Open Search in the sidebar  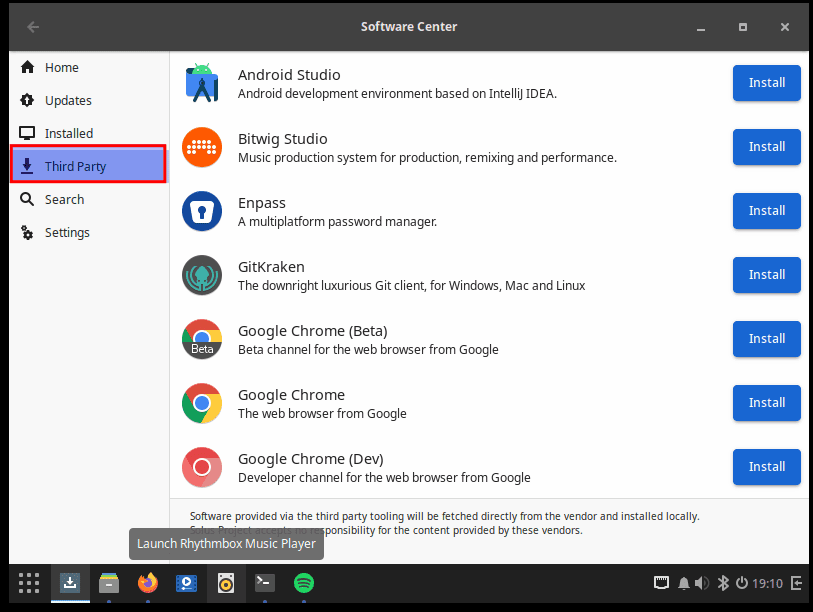(x=89, y=199)
